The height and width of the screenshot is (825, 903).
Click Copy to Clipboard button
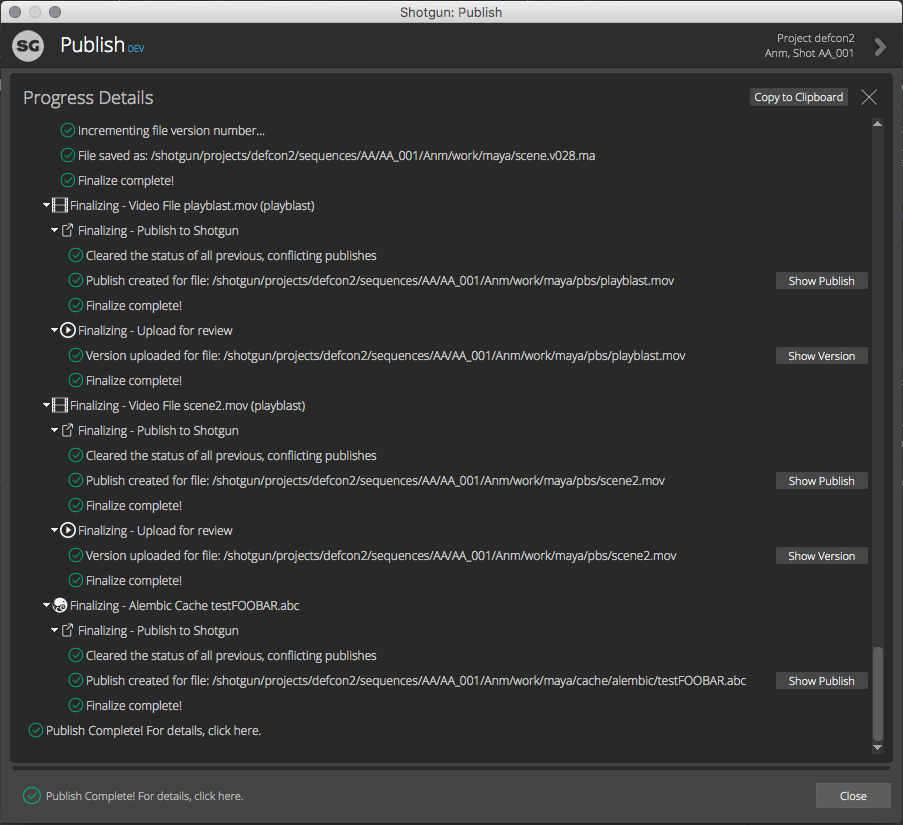coord(798,97)
